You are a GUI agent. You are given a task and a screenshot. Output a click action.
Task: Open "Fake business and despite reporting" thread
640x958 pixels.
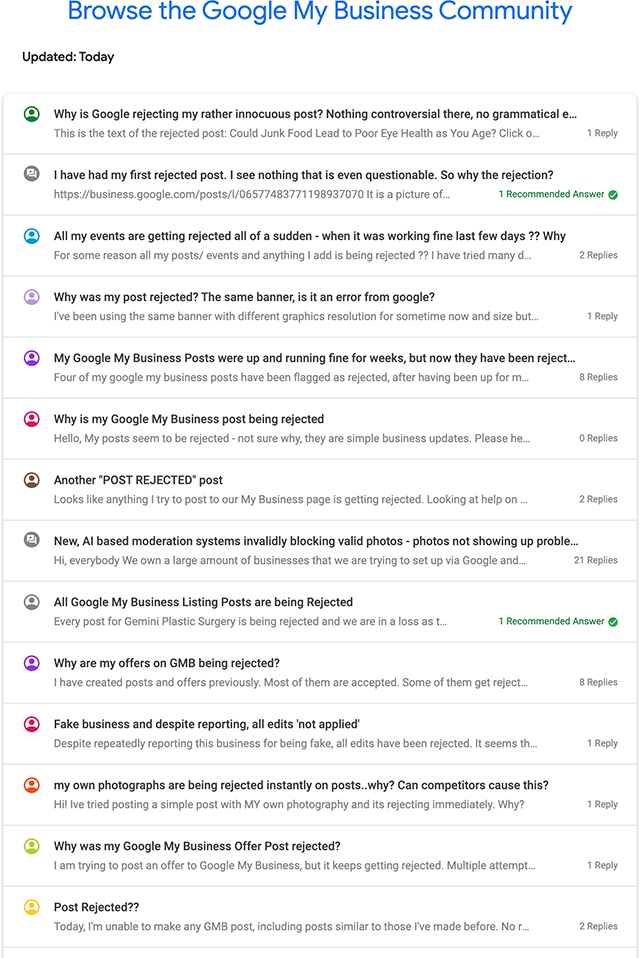pyautogui.click(x=206, y=724)
